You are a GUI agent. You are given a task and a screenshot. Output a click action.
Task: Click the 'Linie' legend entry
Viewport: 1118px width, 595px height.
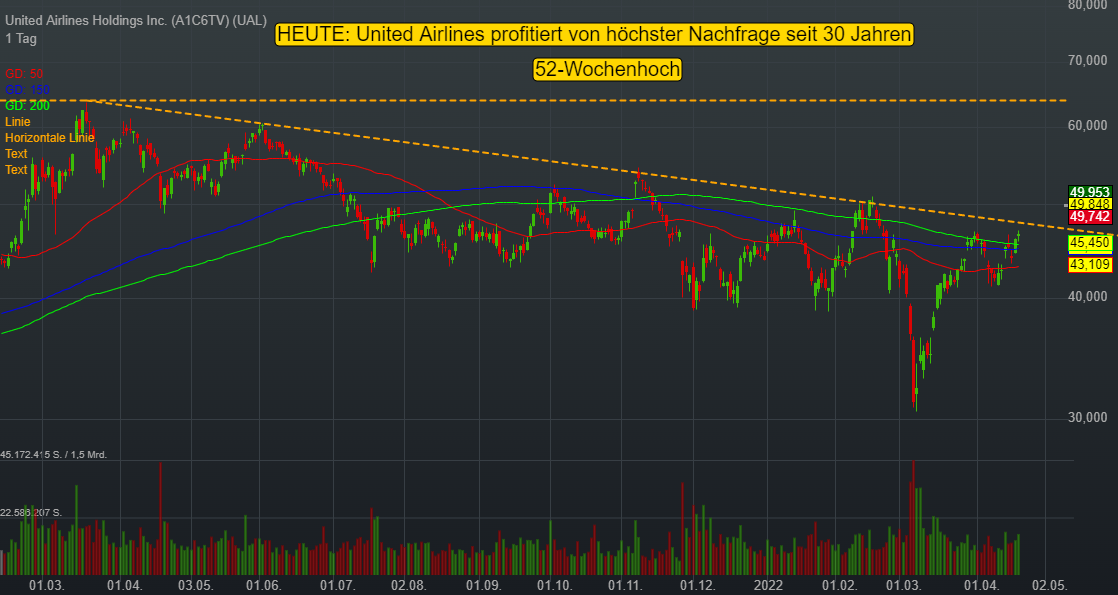point(18,122)
